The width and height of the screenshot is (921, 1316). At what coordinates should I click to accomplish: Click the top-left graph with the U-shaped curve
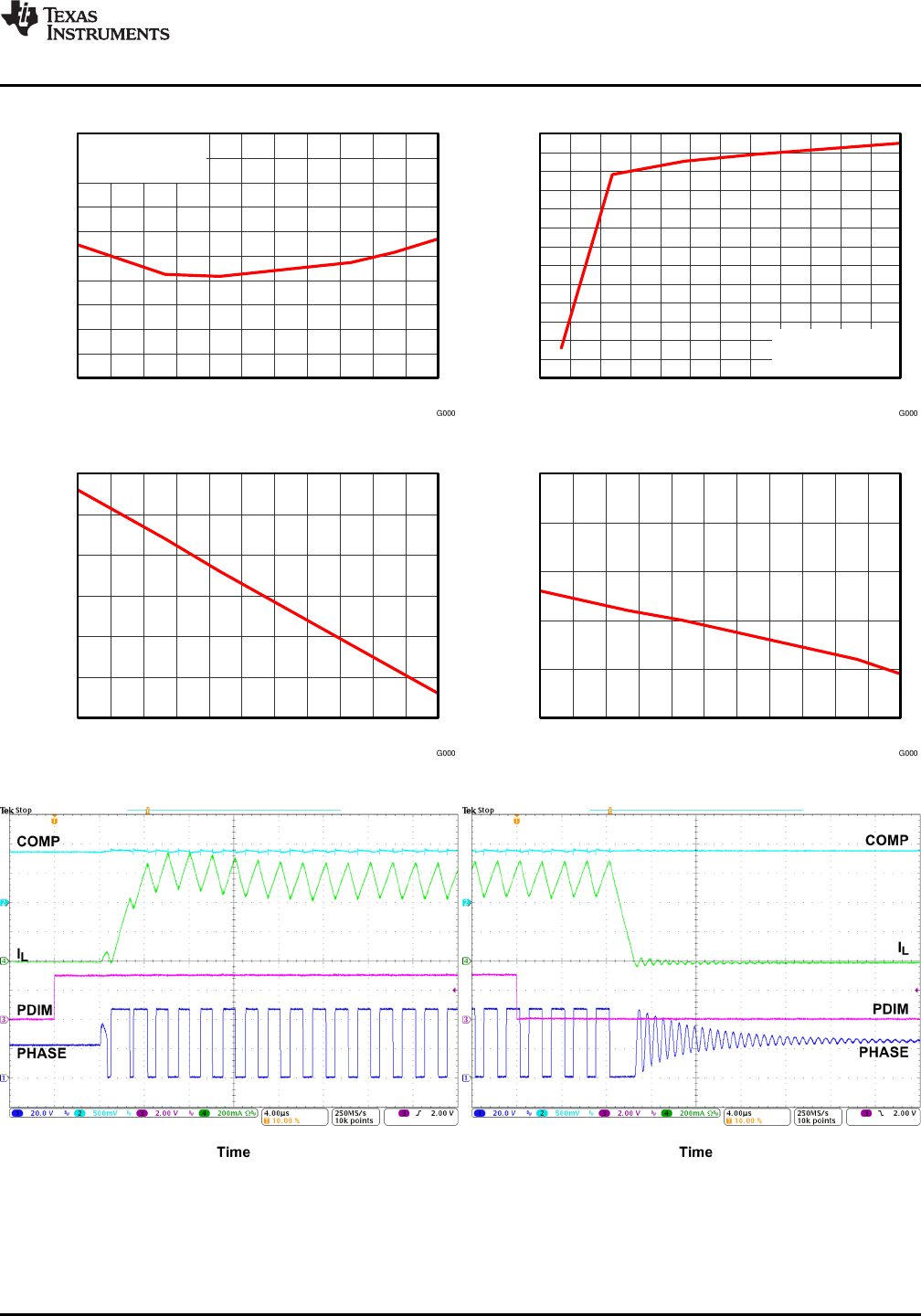pos(258,256)
